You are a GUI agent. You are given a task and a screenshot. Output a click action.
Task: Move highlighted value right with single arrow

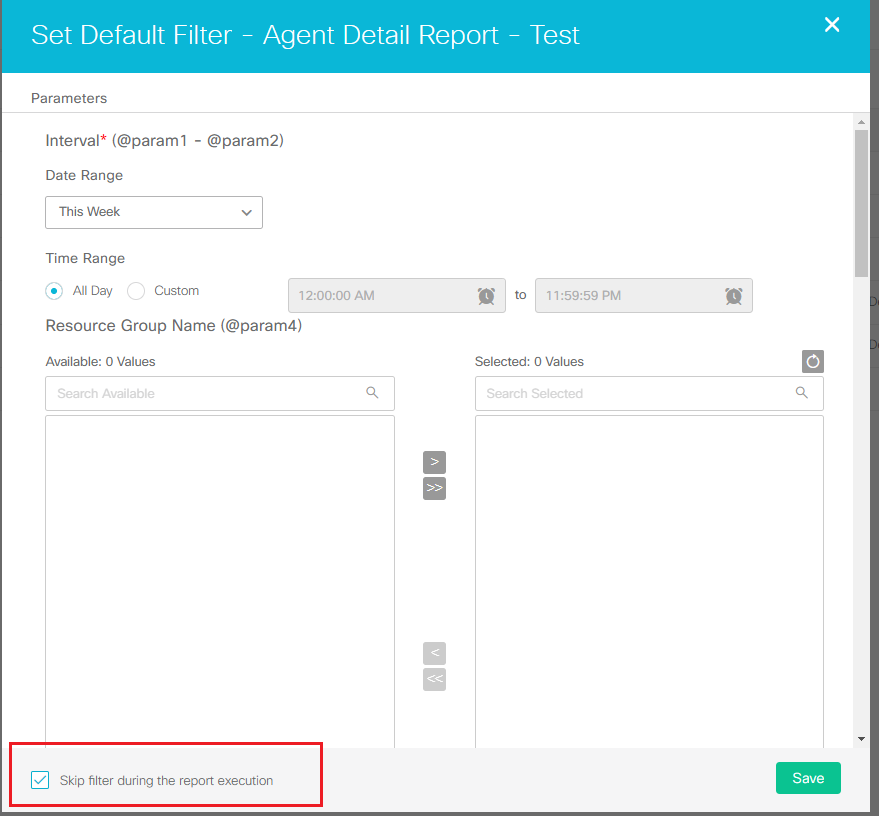click(434, 462)
